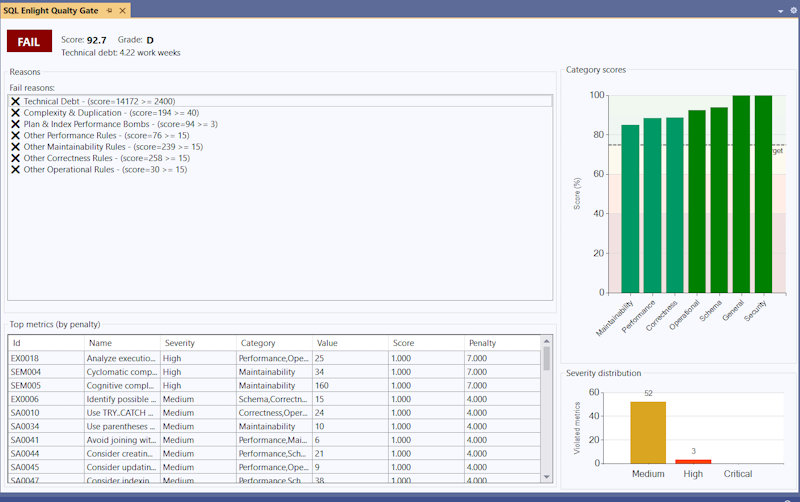Click the X icon beside Other Maintainability Rules
800x502 pixels.
pyautogui.click(x=16, y=147)
